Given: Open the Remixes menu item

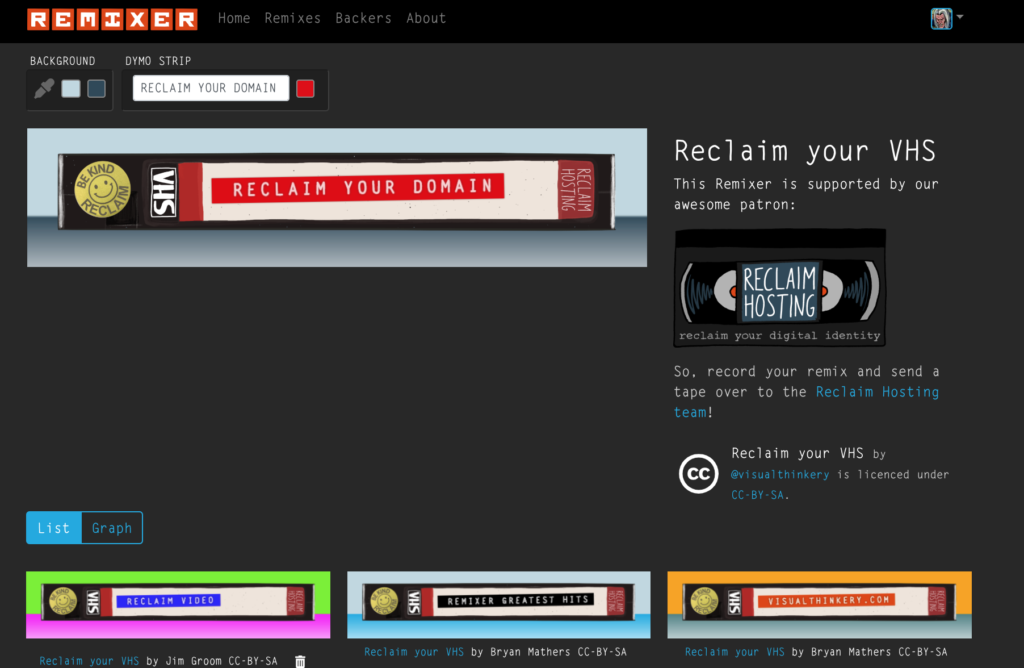Looking at the screenshot, I should (293, 18).
